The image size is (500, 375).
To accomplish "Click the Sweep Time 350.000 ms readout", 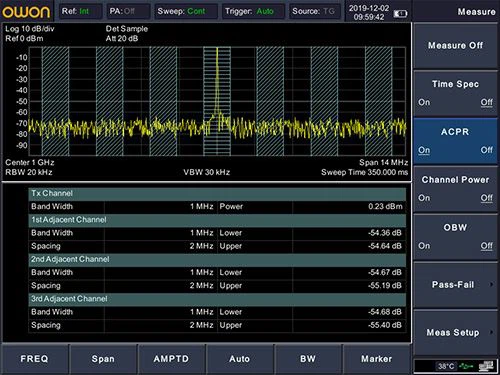I will pyautogui.click(x=364, y=172).
